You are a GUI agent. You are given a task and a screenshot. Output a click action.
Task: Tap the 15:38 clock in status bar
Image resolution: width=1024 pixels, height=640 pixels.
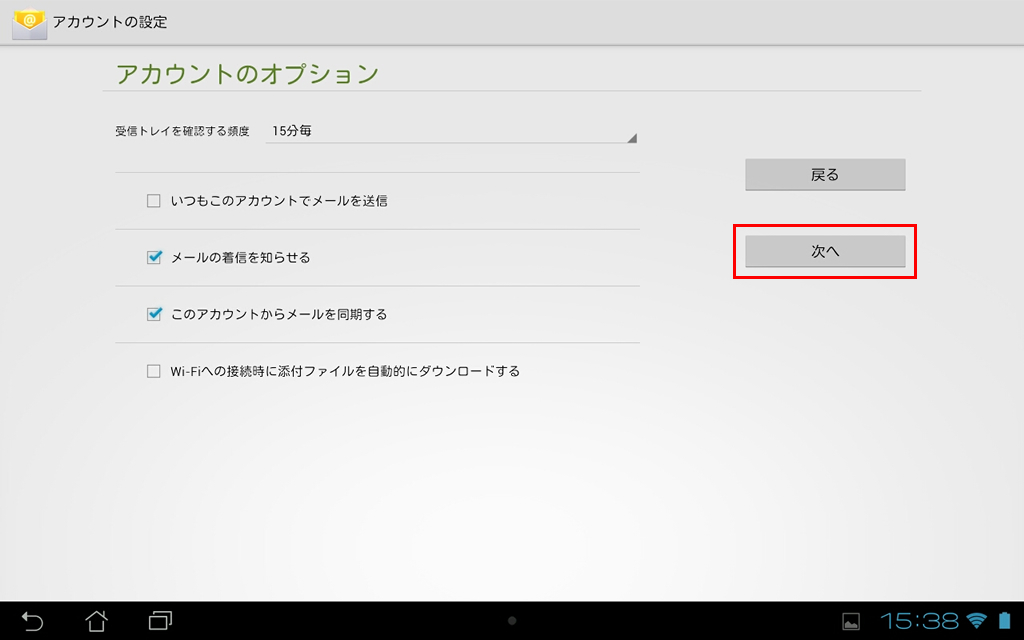[919, 621]
